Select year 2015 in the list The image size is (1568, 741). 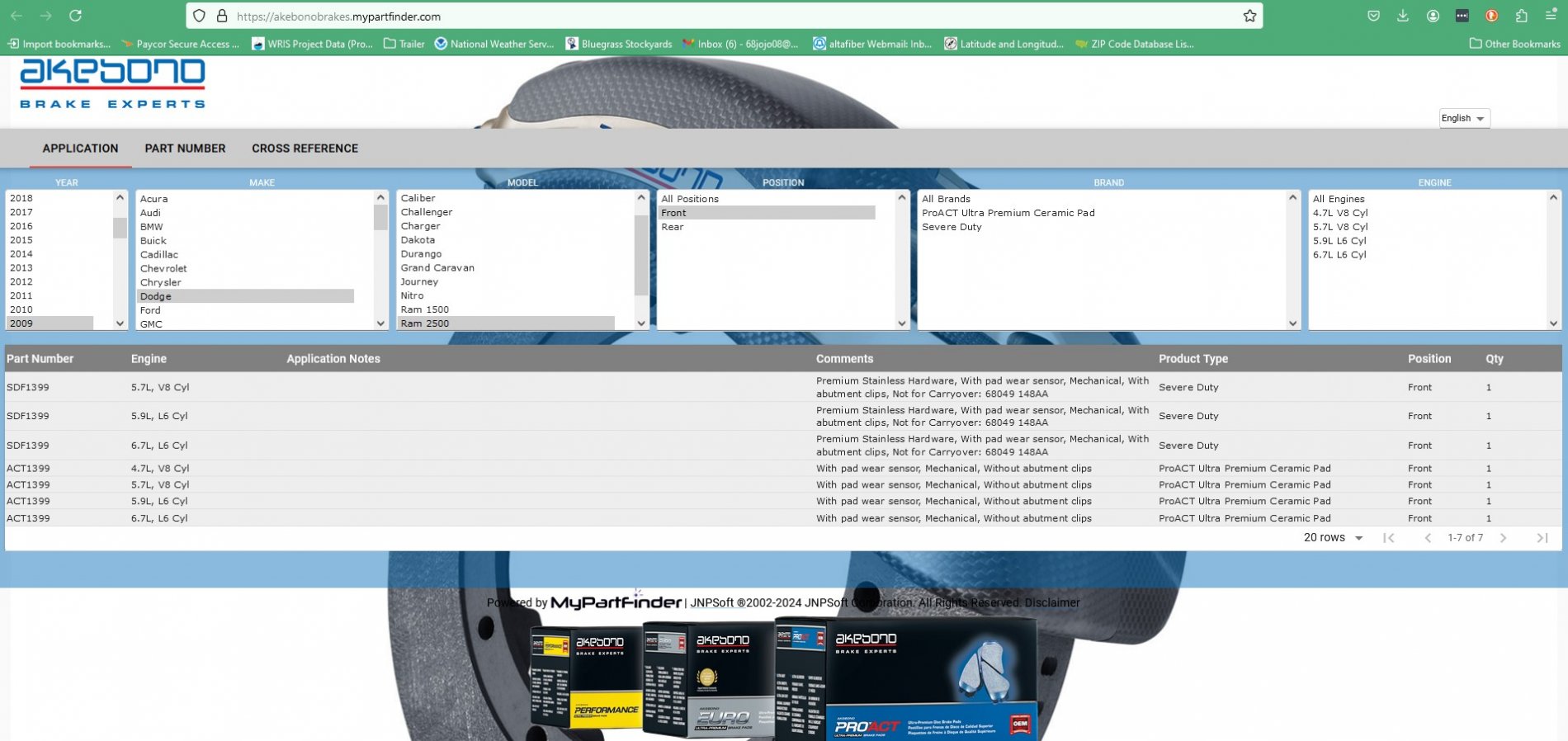[50, 240]
